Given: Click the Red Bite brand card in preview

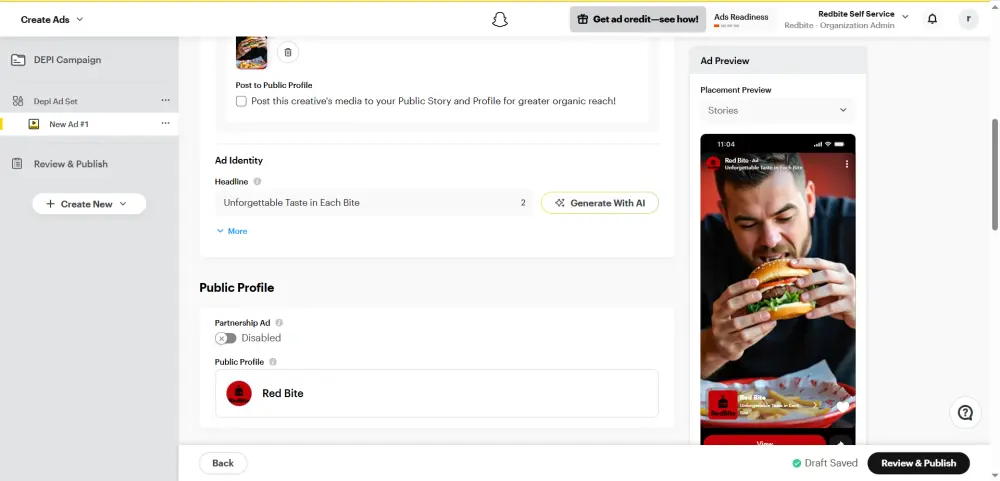Looking at the screenshot, I should tap(765, 404).
